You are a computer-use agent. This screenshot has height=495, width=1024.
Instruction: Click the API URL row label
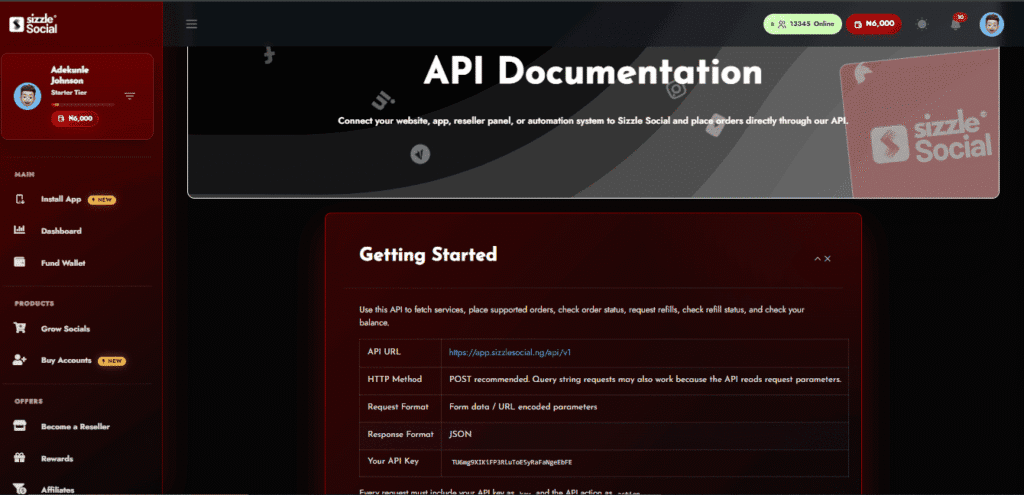click(x=384, y=351)
